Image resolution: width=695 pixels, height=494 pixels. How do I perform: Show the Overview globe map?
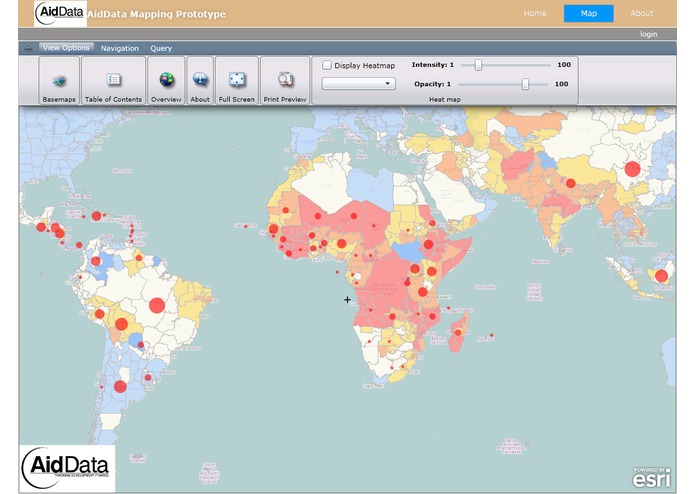click(166, 81)
